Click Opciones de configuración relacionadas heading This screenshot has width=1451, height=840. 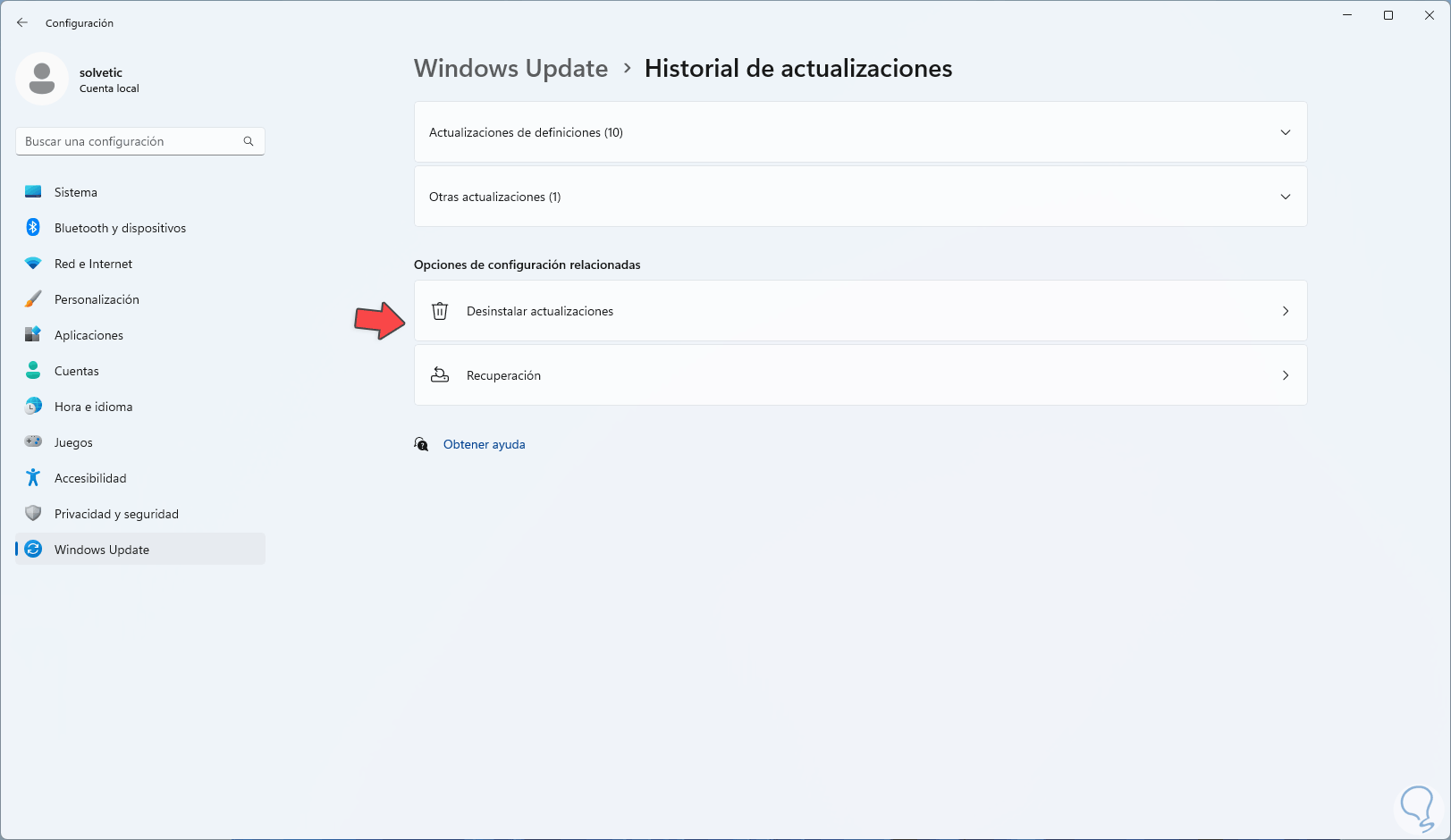(x=527, y=265)
